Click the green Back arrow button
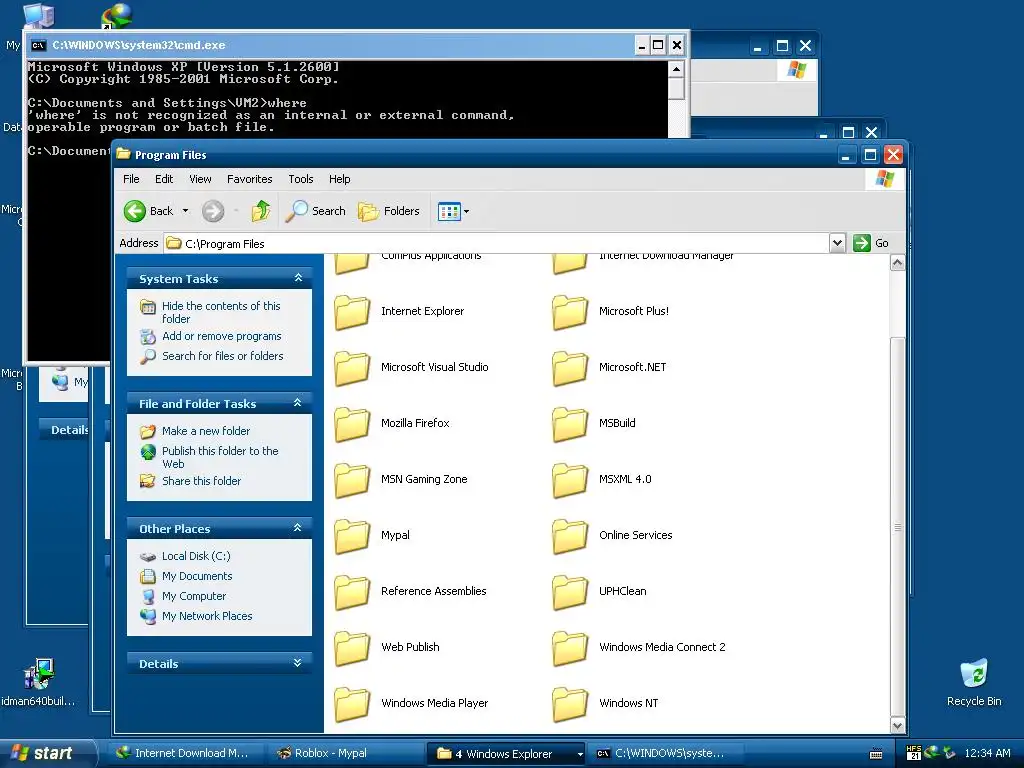Viewport: 1024px width, 768px height. pyautogui.click(x=135, y=211)
